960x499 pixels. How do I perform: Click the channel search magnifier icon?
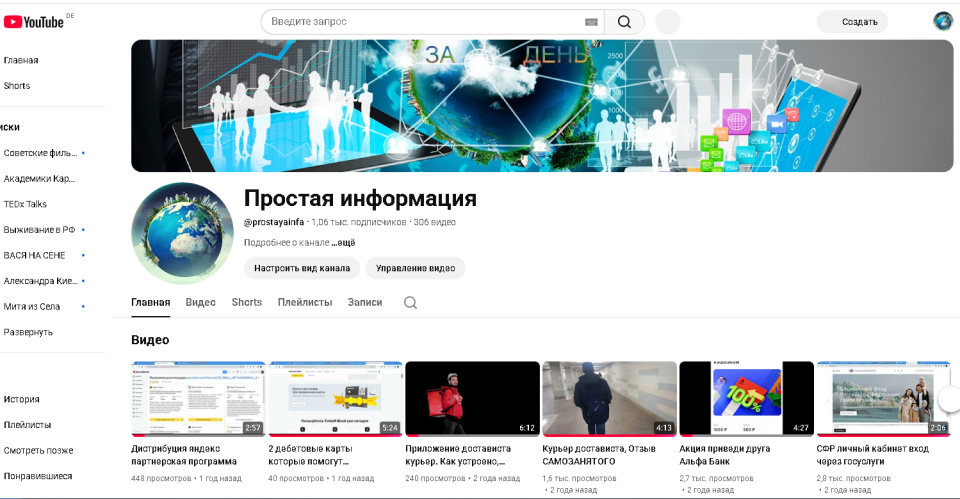[410, 302]
